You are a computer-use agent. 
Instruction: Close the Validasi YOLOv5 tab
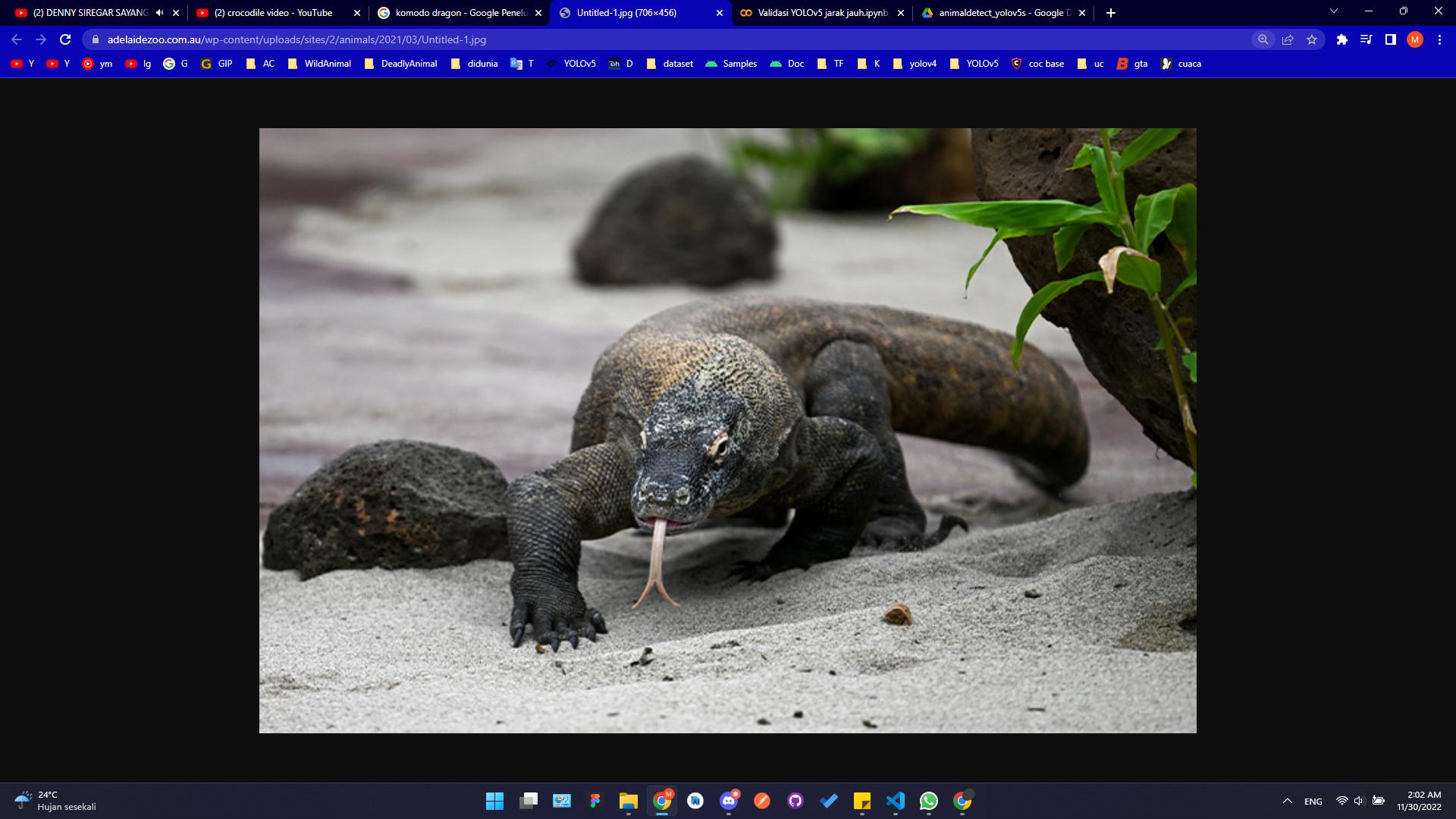pyautogui.click(x=901, y=13)
